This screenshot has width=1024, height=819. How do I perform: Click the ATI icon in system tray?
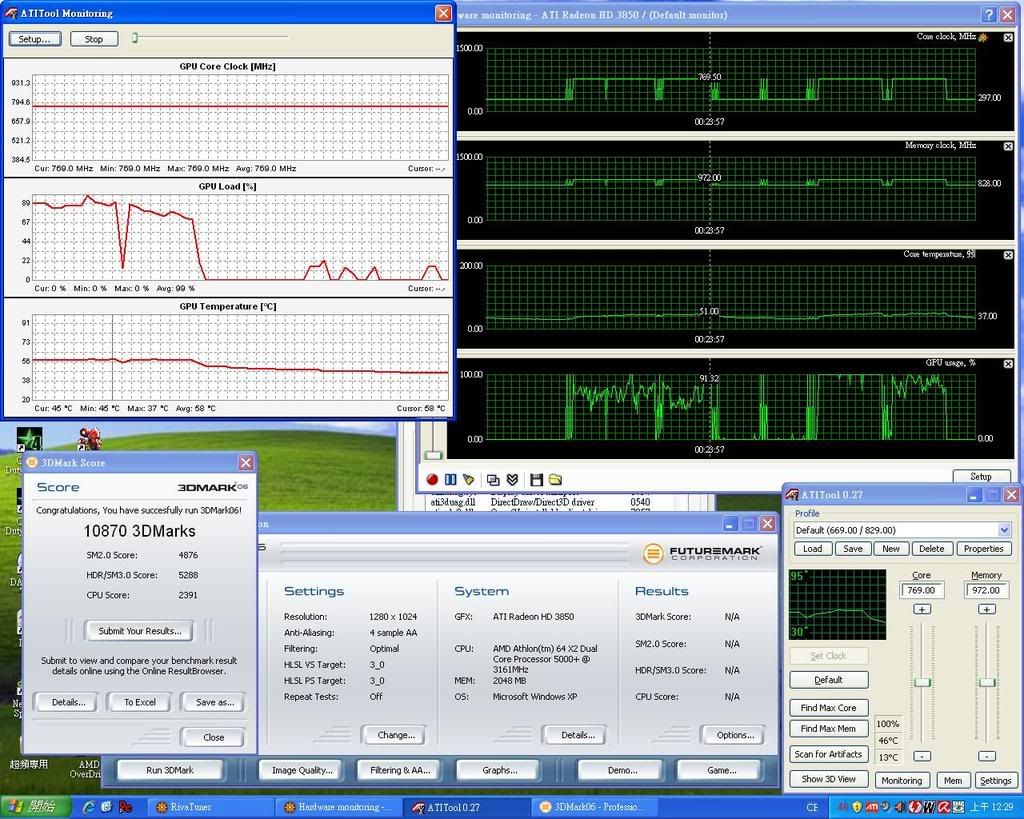click(871, 807)
